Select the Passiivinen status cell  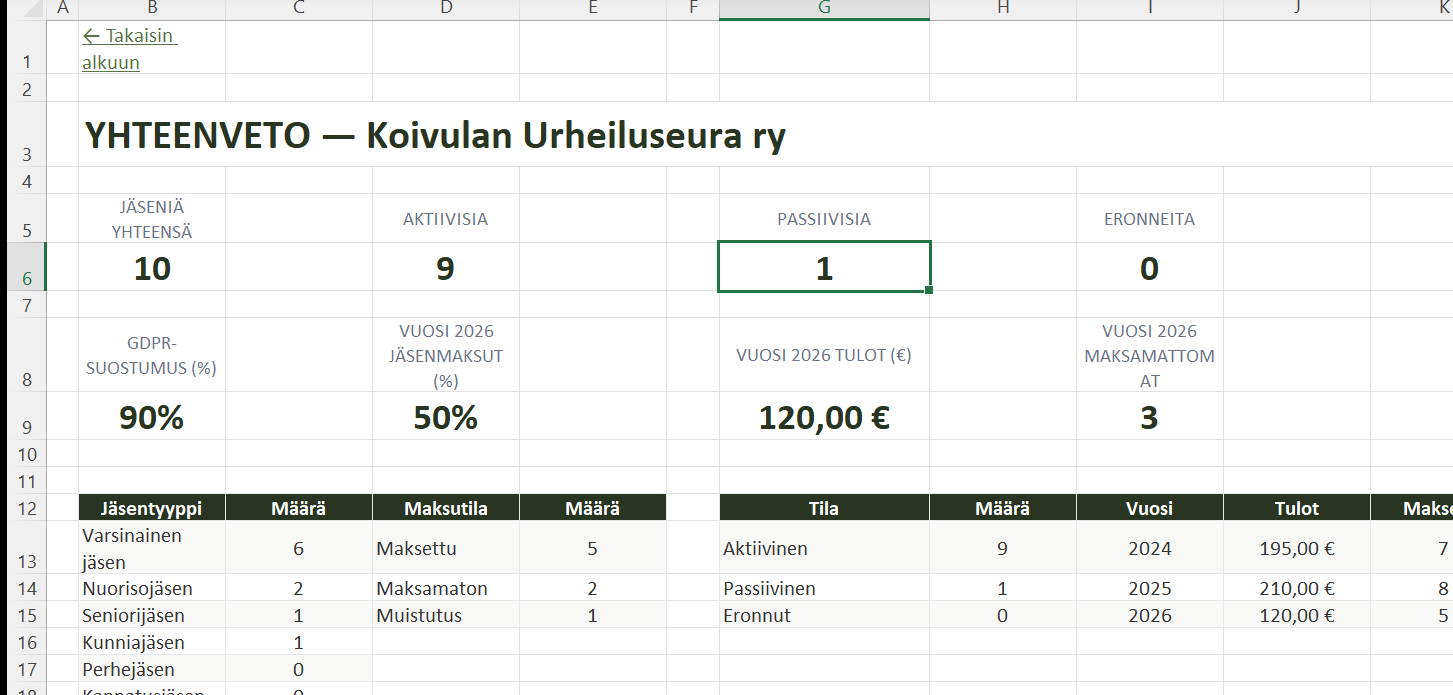coord(769,589)
